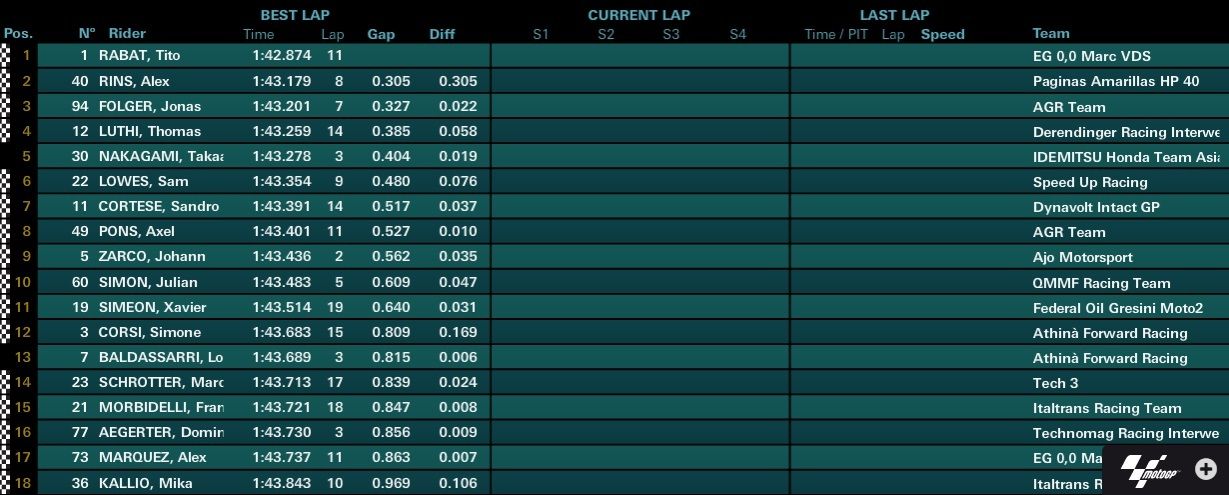
Task: Click the checkered flag beside position 1
Action: click(5, 55)
